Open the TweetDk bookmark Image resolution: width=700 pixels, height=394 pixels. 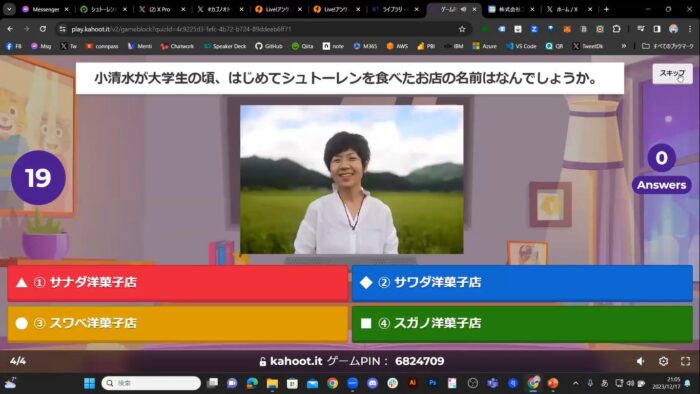(588, 46)
